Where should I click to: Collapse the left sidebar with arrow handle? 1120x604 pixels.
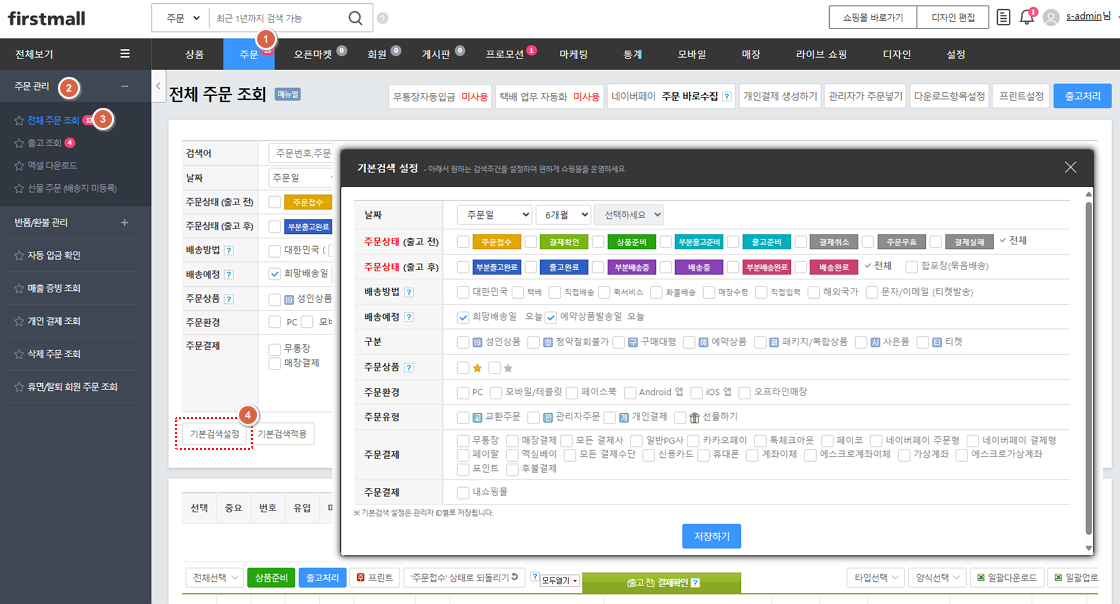(158, 87)
